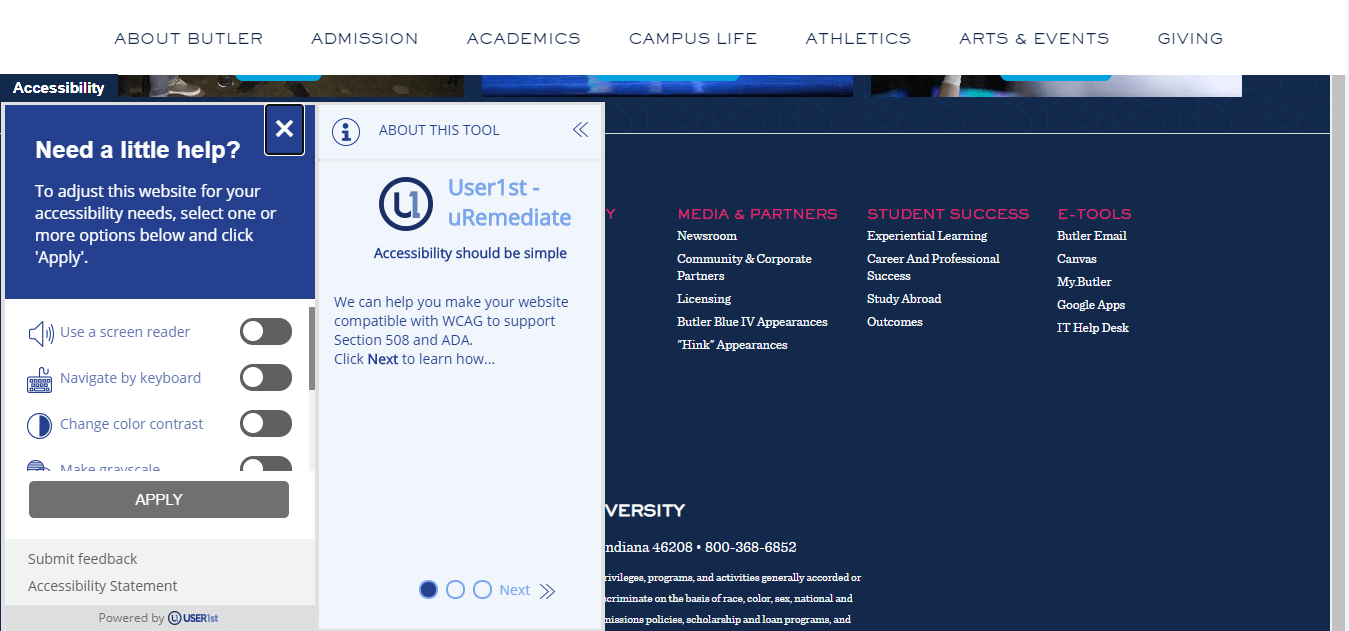Open the Study Abroad link

[904, 299]
